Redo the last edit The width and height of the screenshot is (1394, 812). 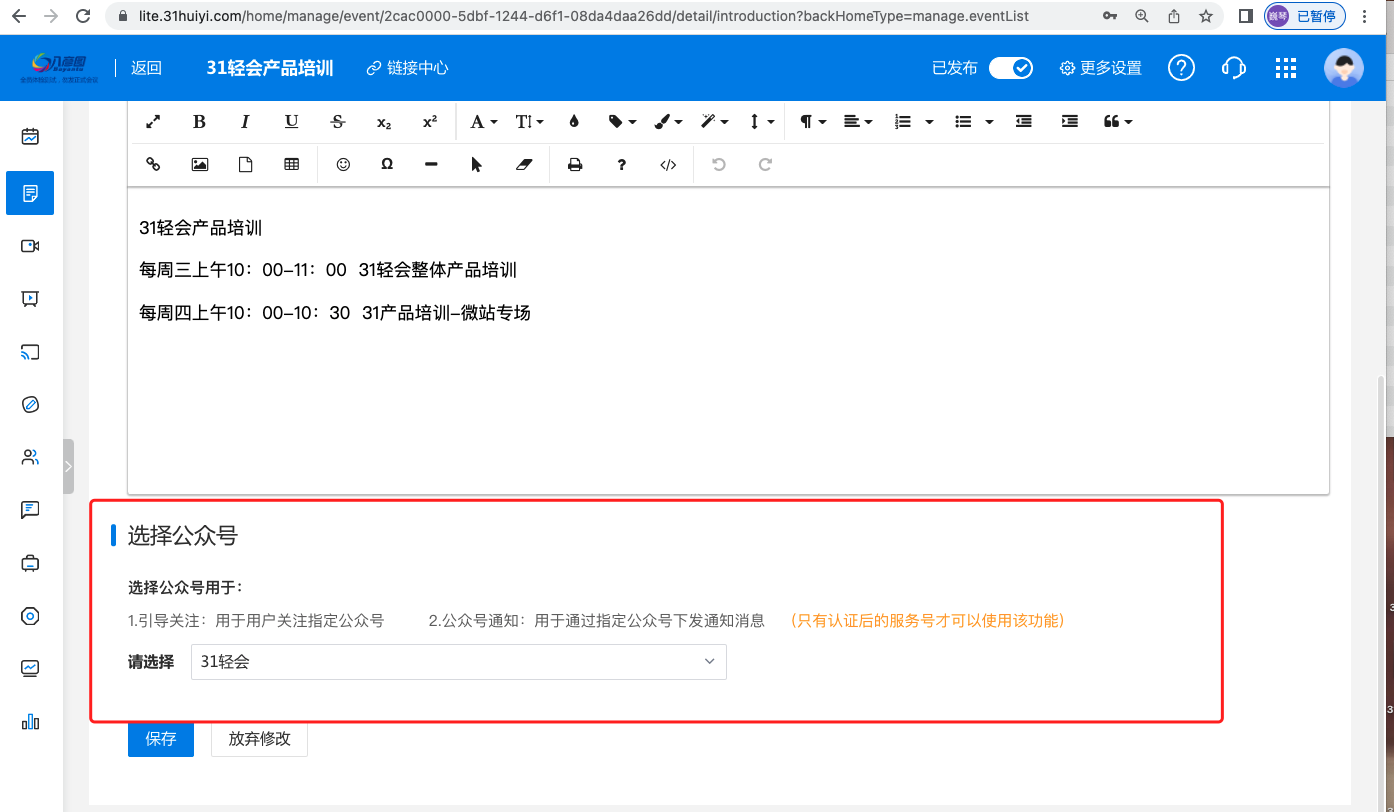(765, 165)
